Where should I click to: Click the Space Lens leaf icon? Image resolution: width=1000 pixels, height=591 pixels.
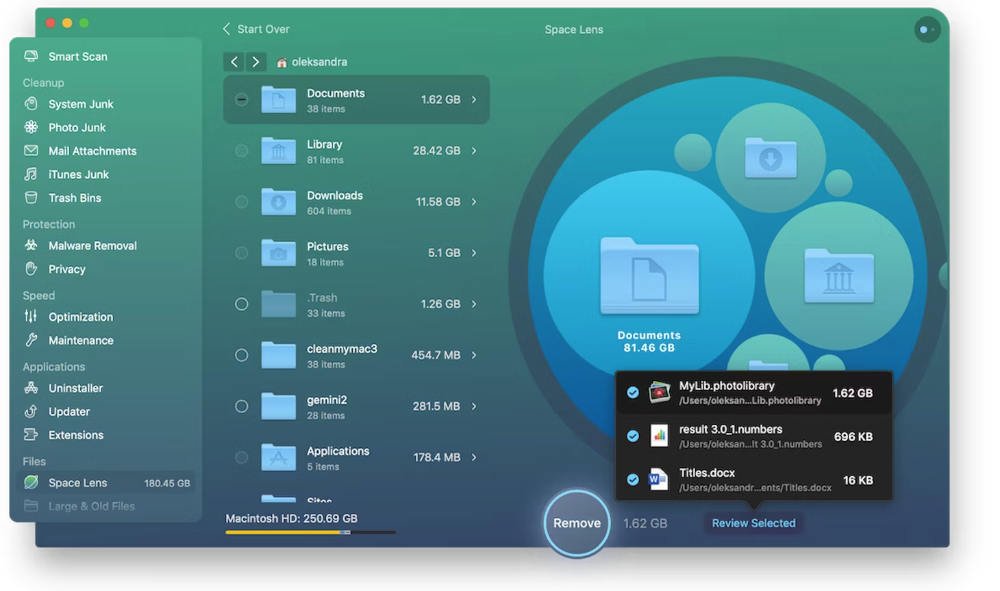(x=31, y=483)
